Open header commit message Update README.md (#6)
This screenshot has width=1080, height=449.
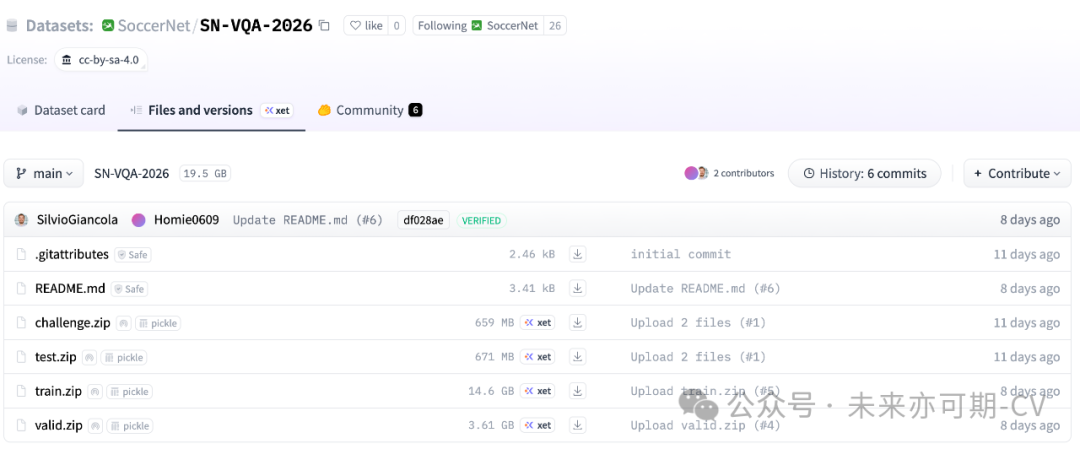click(308, 220)
